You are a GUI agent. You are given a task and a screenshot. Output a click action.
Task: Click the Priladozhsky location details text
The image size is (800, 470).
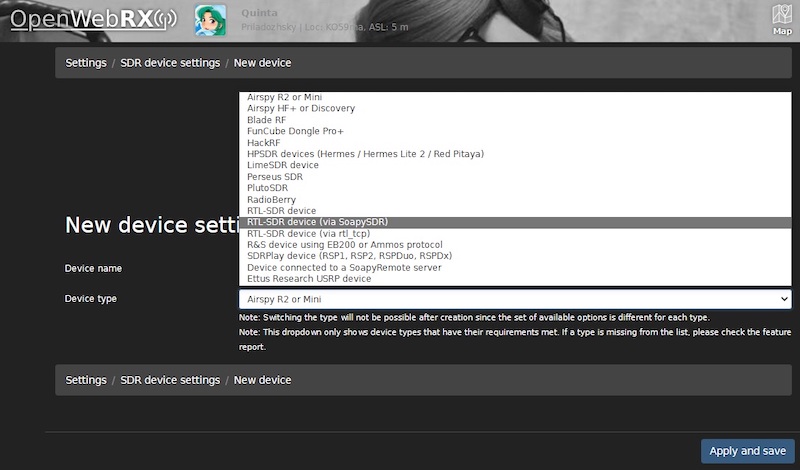click(x=324, y=27)
